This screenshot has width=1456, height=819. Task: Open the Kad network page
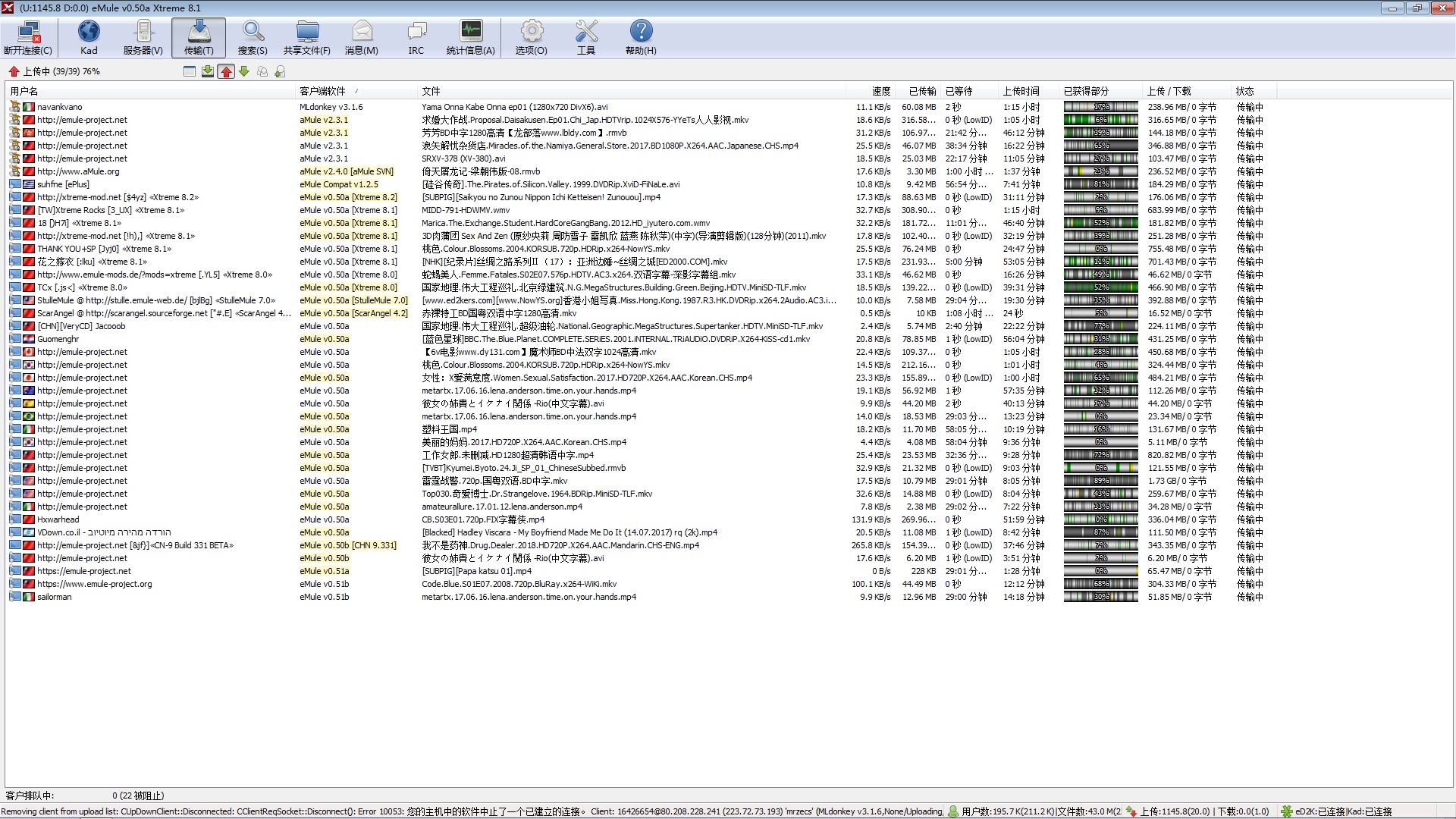click(x=89, y=38)
